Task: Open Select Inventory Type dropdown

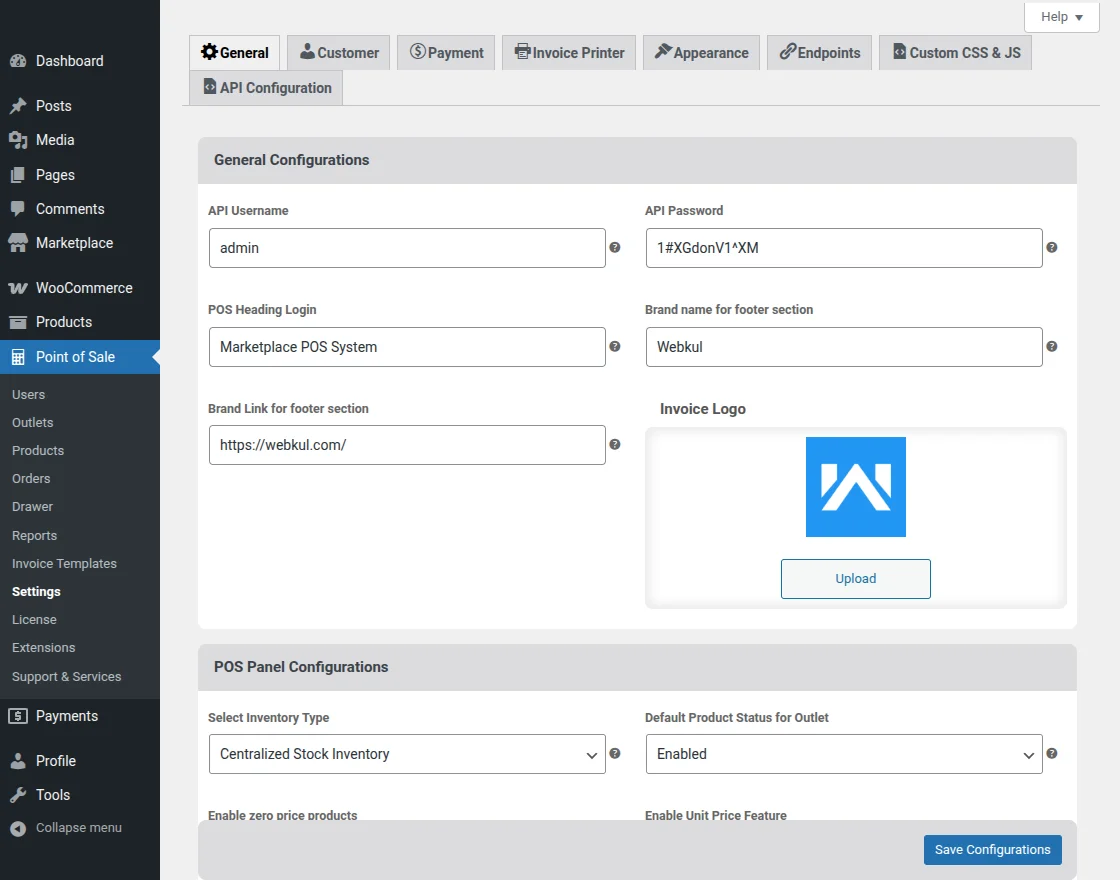Action: coord(407,754)
